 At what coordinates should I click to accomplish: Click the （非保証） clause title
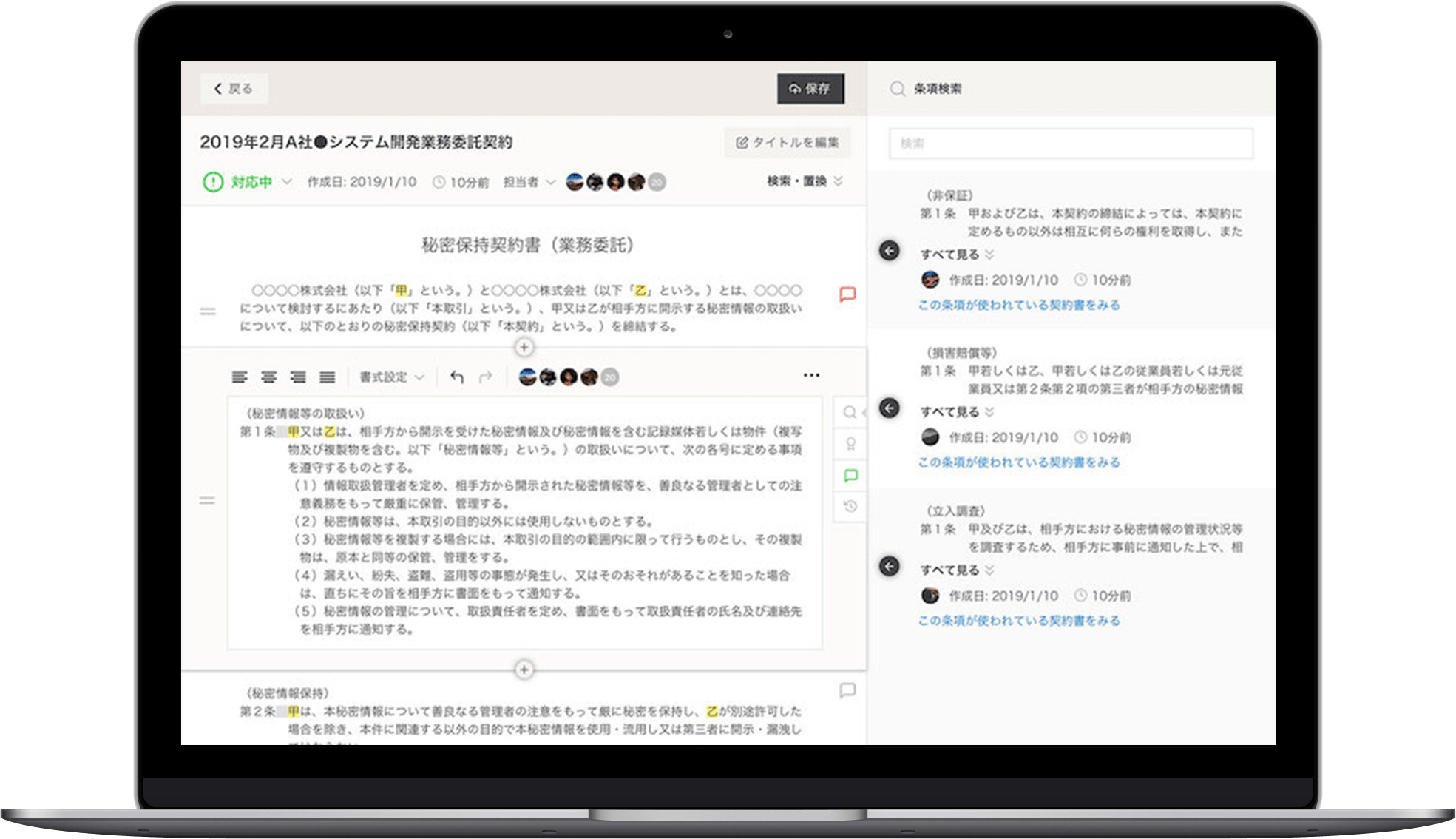point(949,195)
